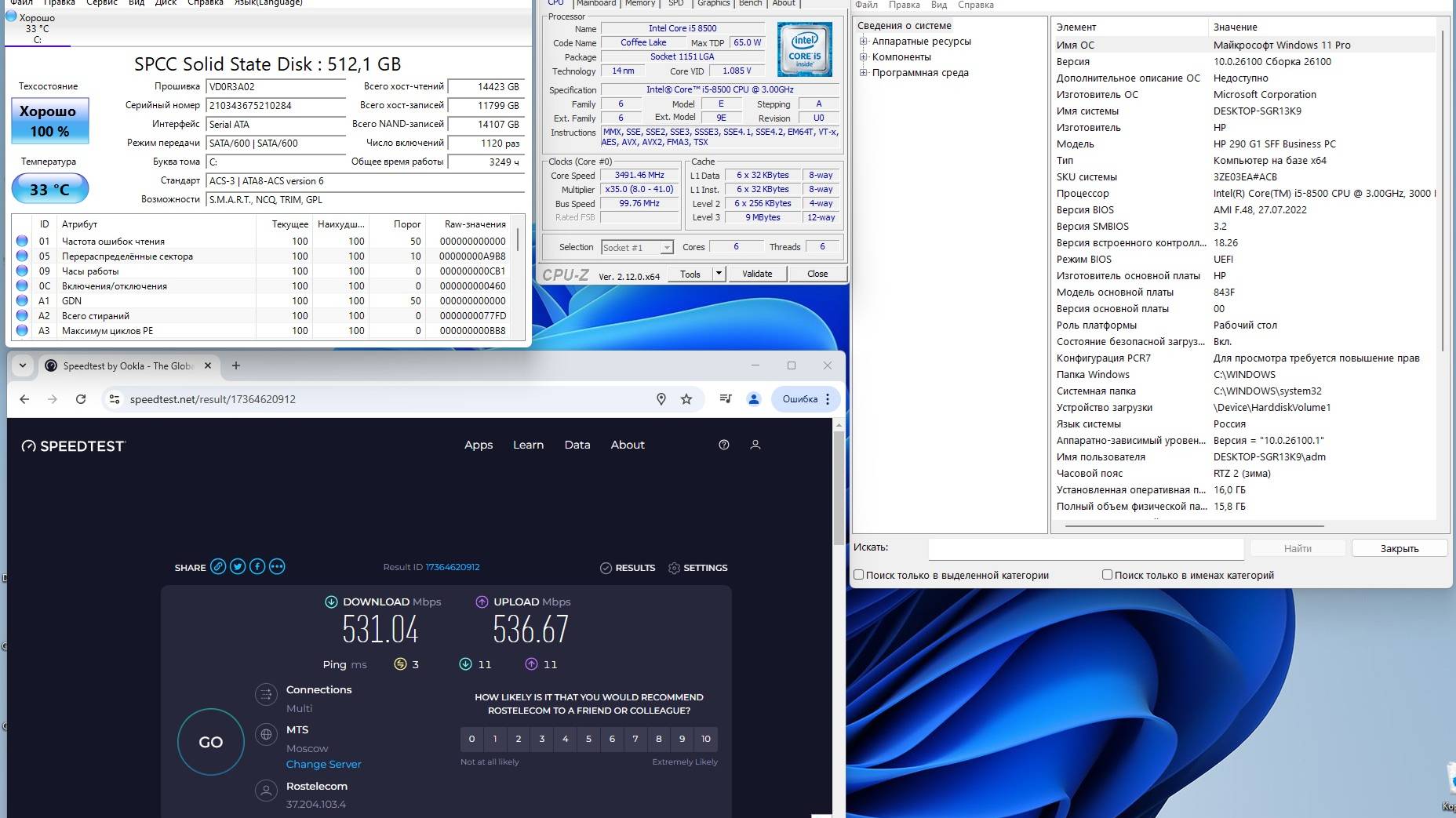
Task: Click the blue status orb for attribute 01
Action: (22, 241)
